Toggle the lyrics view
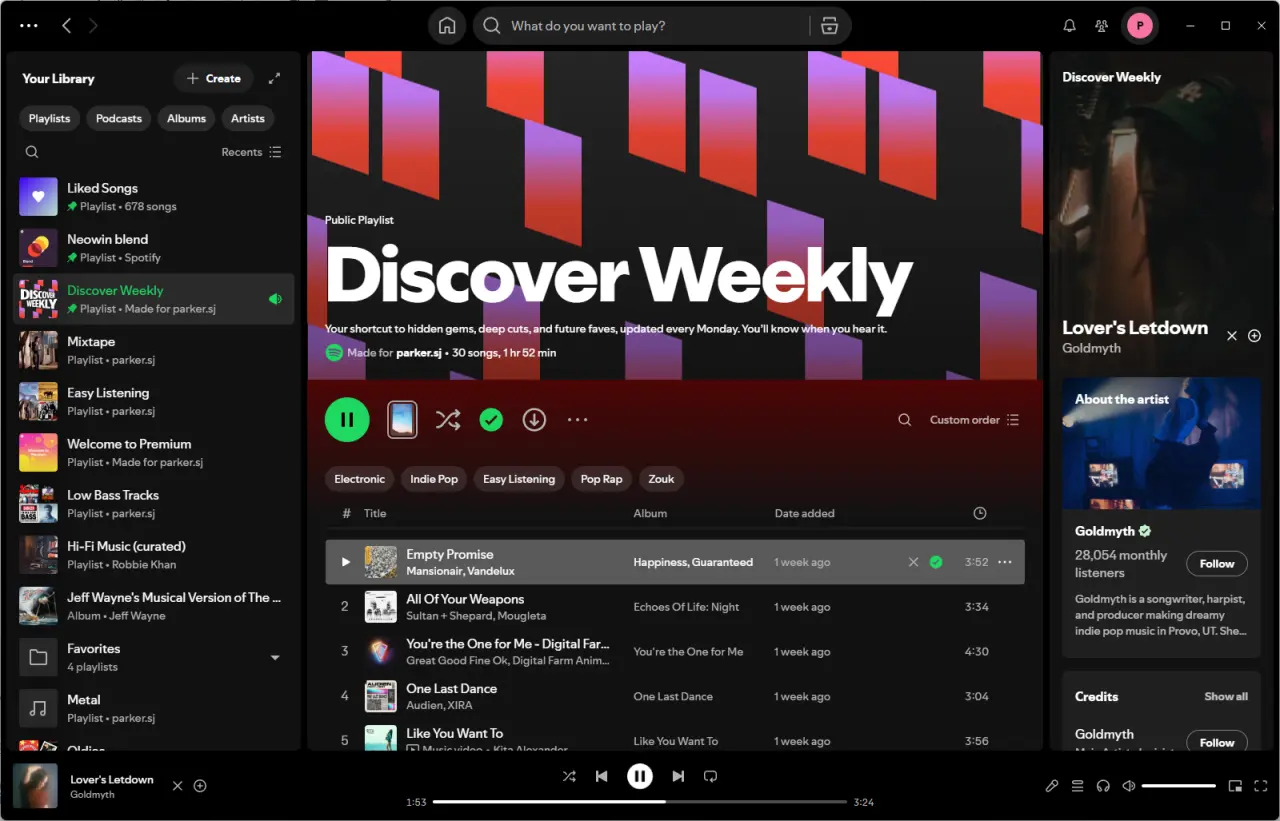The height and width of the screenshot is (821, 1280). pyautogui.click(x=1051, y=786)
